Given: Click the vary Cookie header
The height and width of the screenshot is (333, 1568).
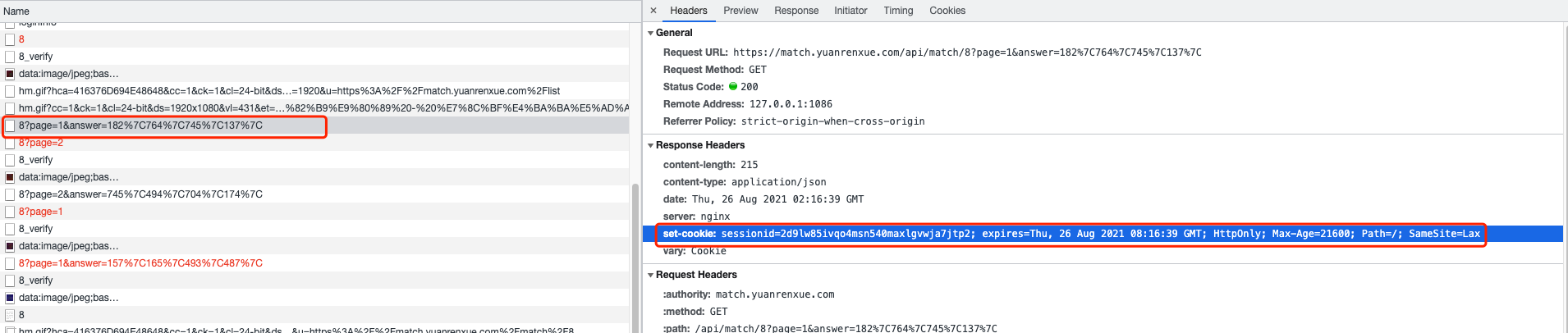Looking at the screenshot, I should tap(695, 251).
